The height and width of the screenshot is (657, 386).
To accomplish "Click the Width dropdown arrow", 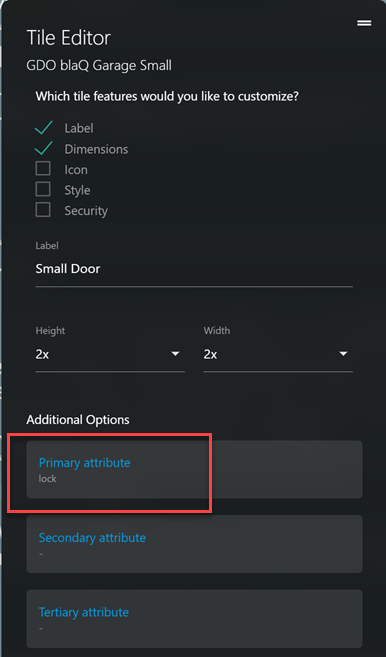I will click(343, 354).
